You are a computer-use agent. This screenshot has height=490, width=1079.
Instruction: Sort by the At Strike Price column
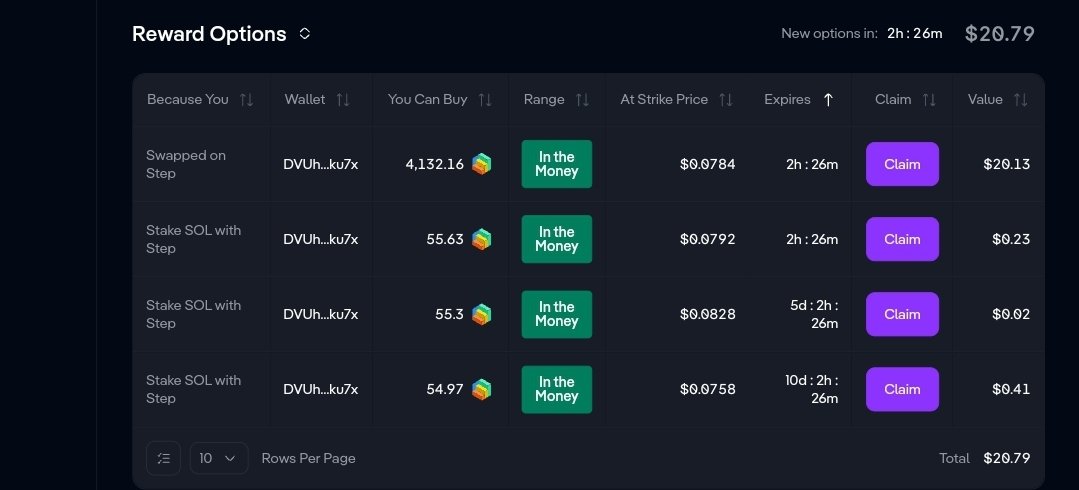click(x=726, y=100)
